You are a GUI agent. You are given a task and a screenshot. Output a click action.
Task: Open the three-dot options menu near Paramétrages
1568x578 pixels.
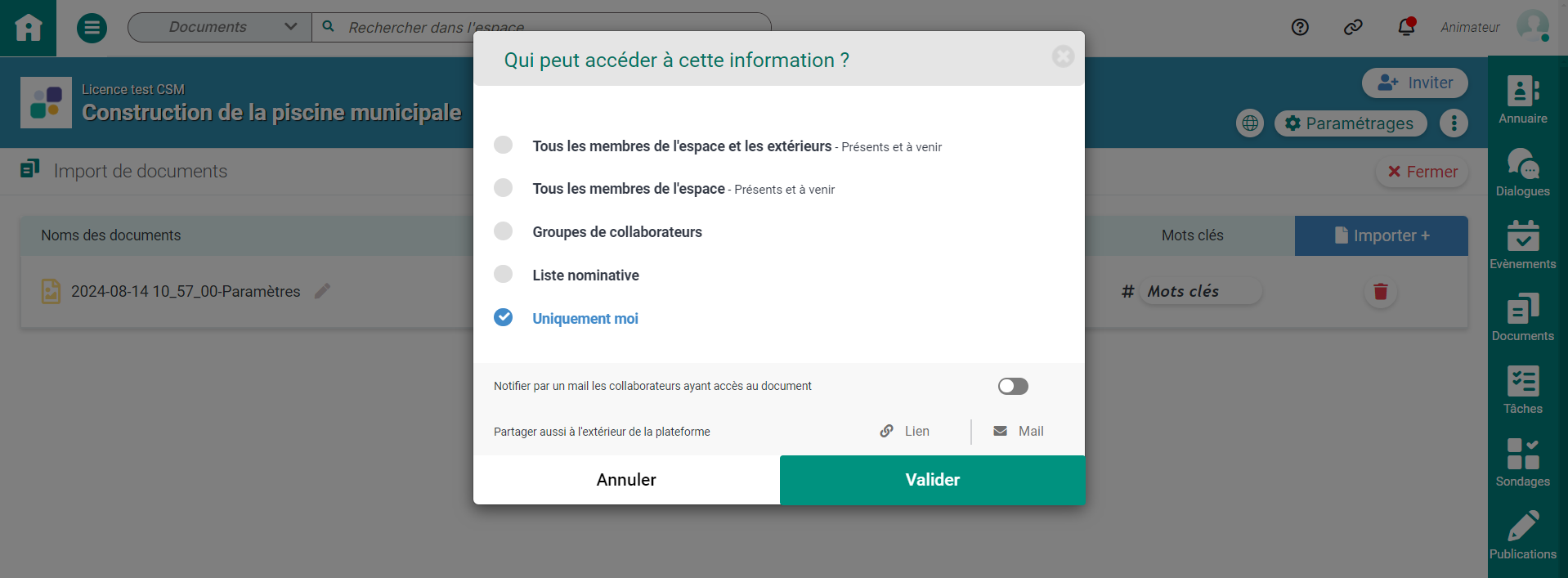pos(1454,123)
